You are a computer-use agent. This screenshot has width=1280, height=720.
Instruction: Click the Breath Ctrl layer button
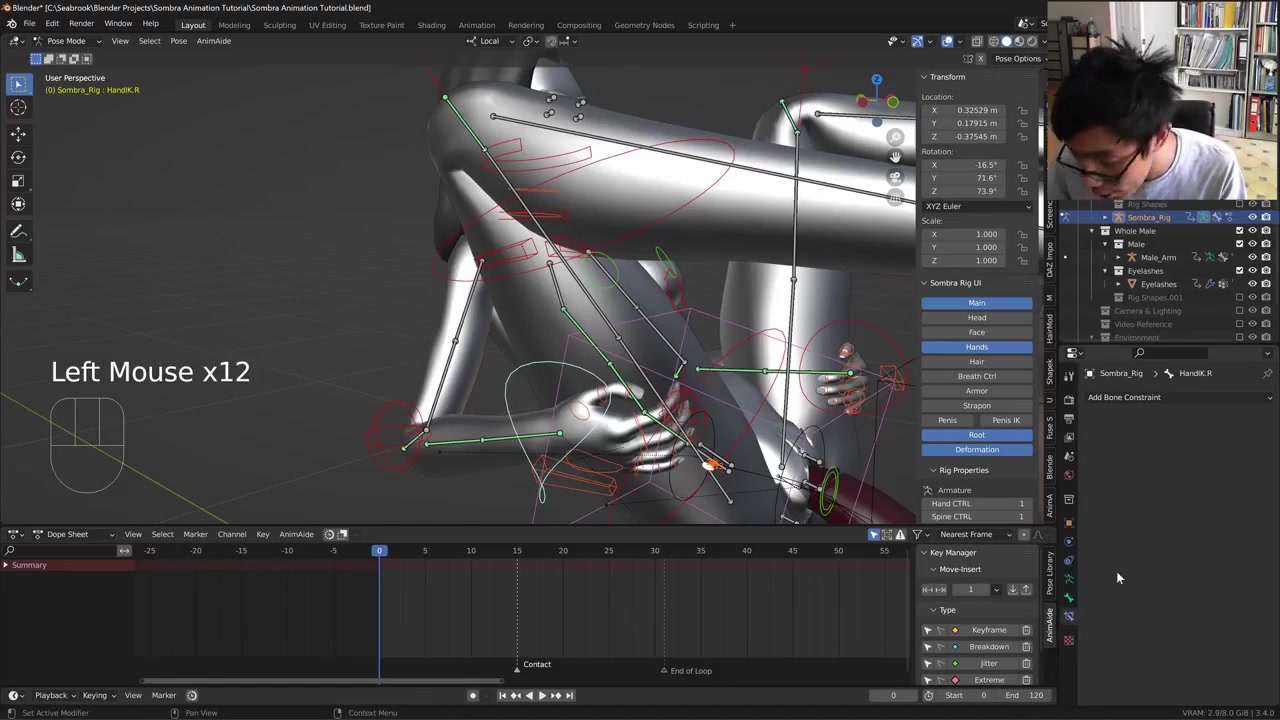(976, 376)
